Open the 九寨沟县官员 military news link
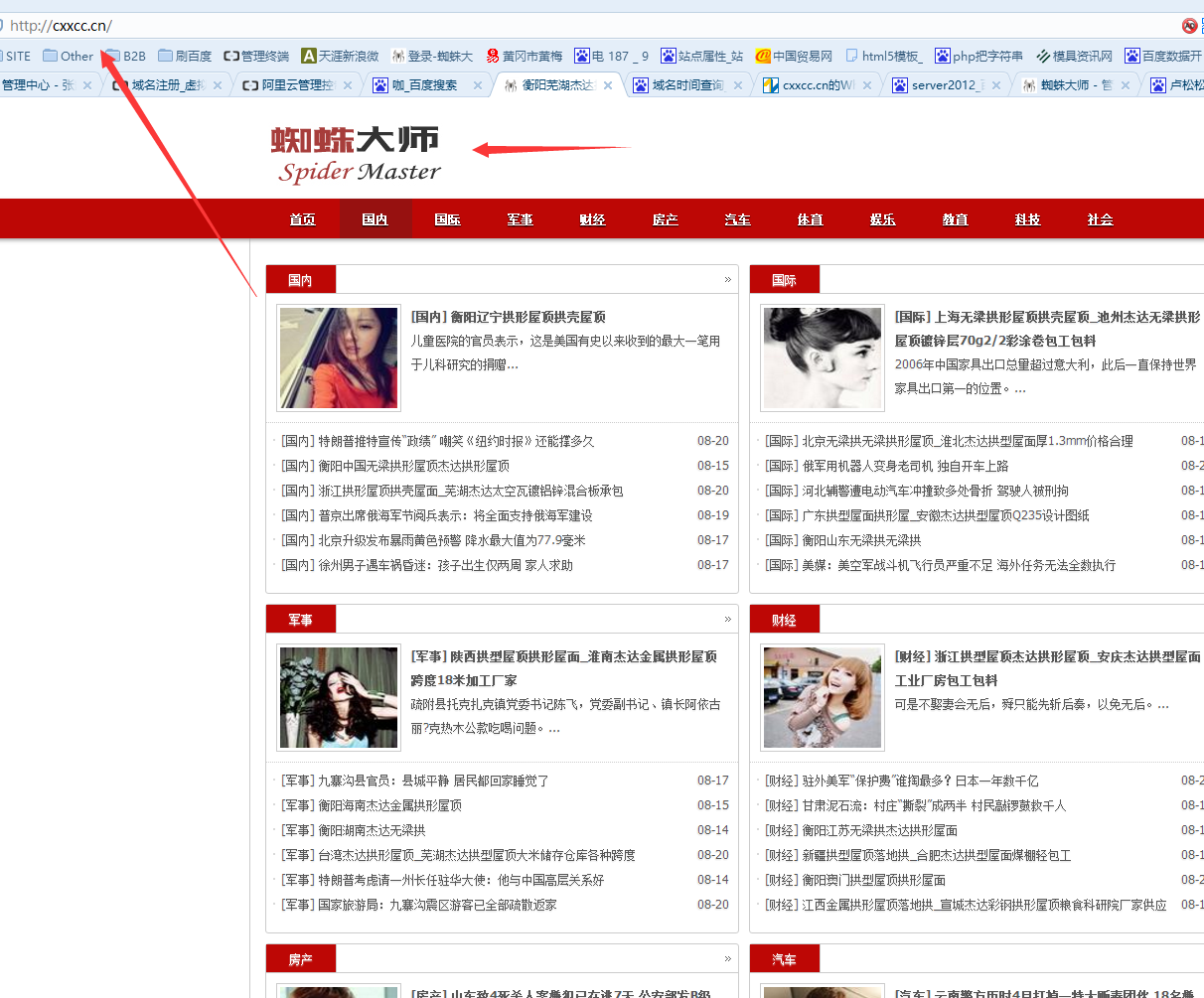Viewport: 1204px width, 998px height. pyautogui.click(x=414, y=781)
